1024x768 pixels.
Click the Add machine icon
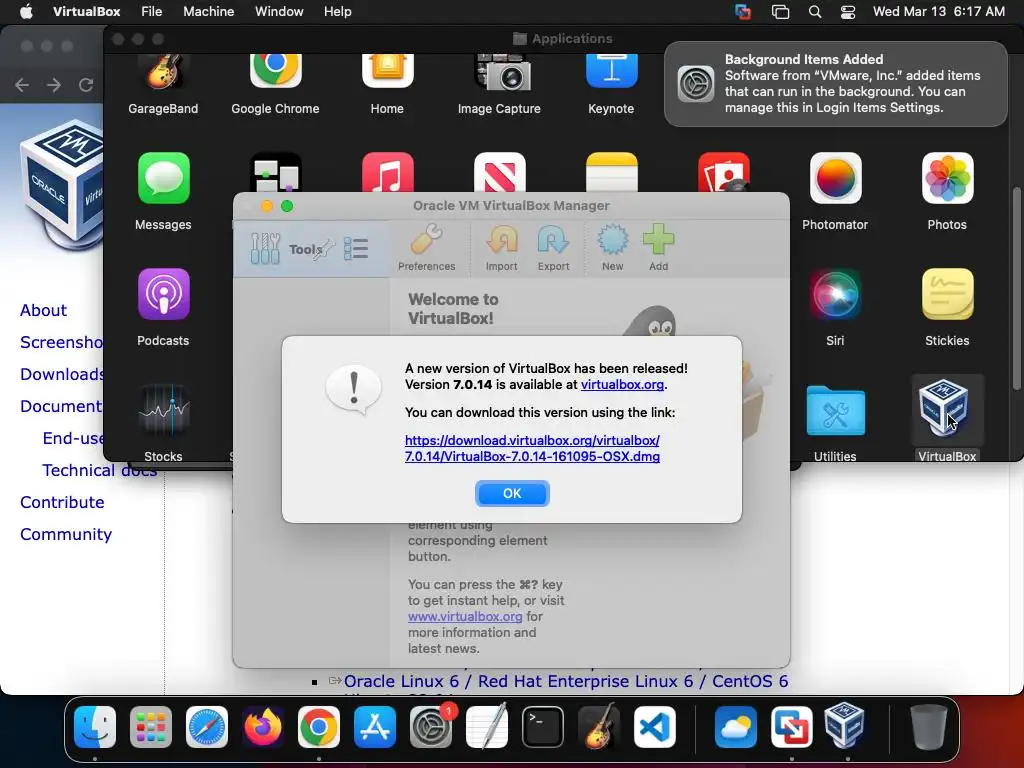[658, 248]
